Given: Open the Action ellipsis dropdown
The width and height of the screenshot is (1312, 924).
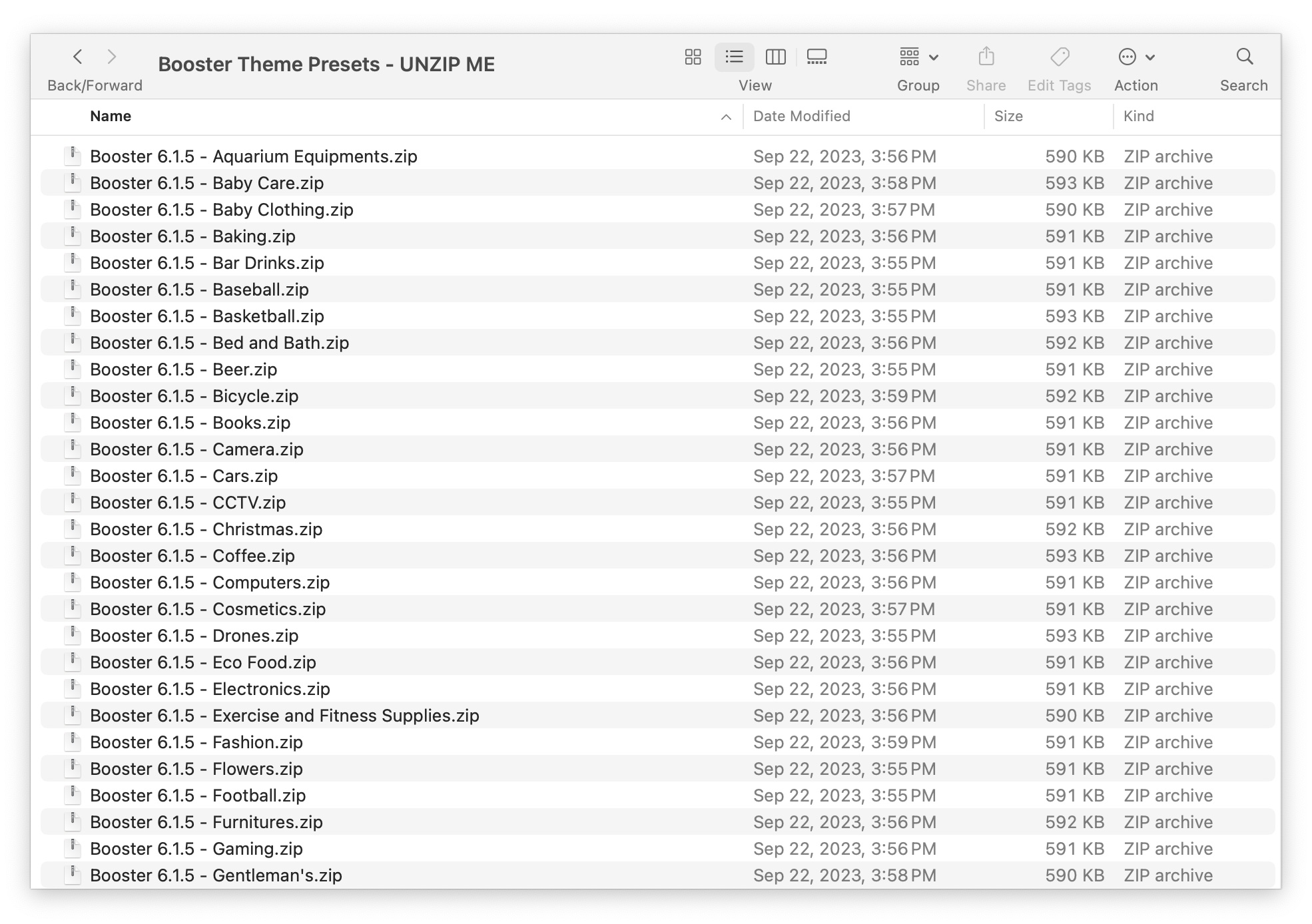Looking at the screenshot, I should (x=1136, y=57).
